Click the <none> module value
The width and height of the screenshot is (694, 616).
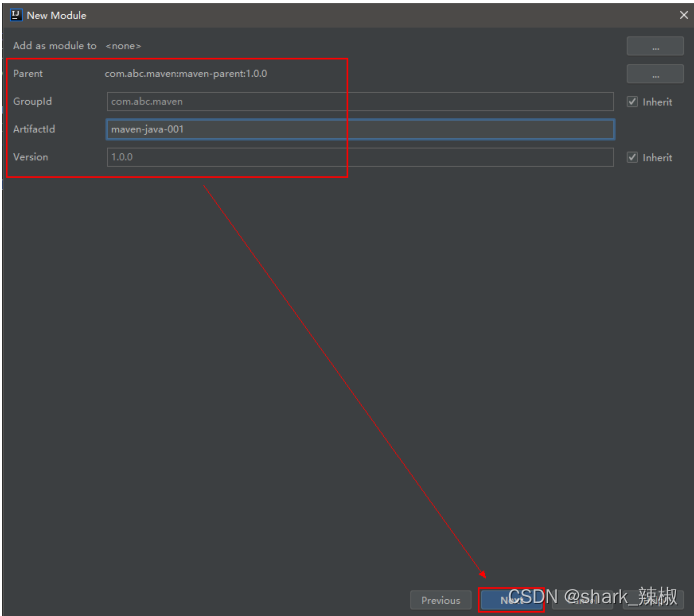click(123, 46)
